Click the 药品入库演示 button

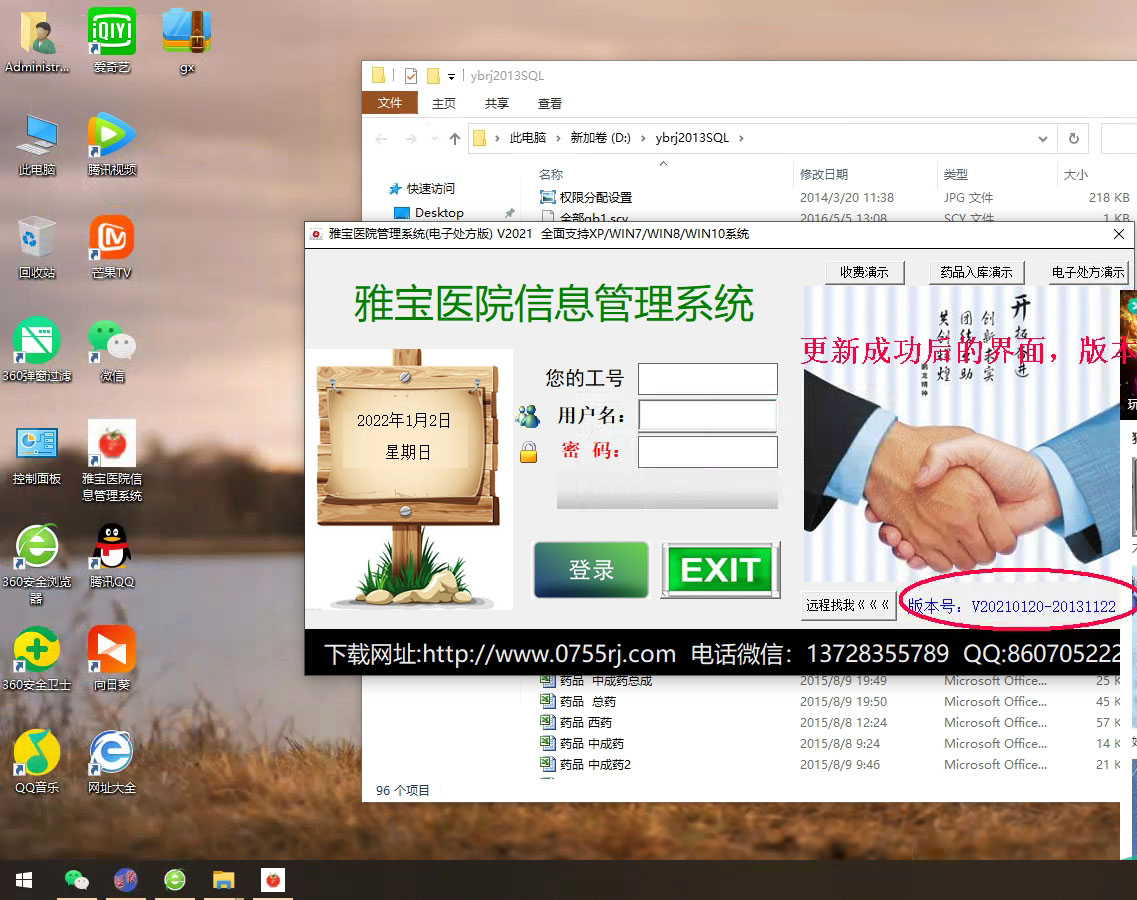976,272
